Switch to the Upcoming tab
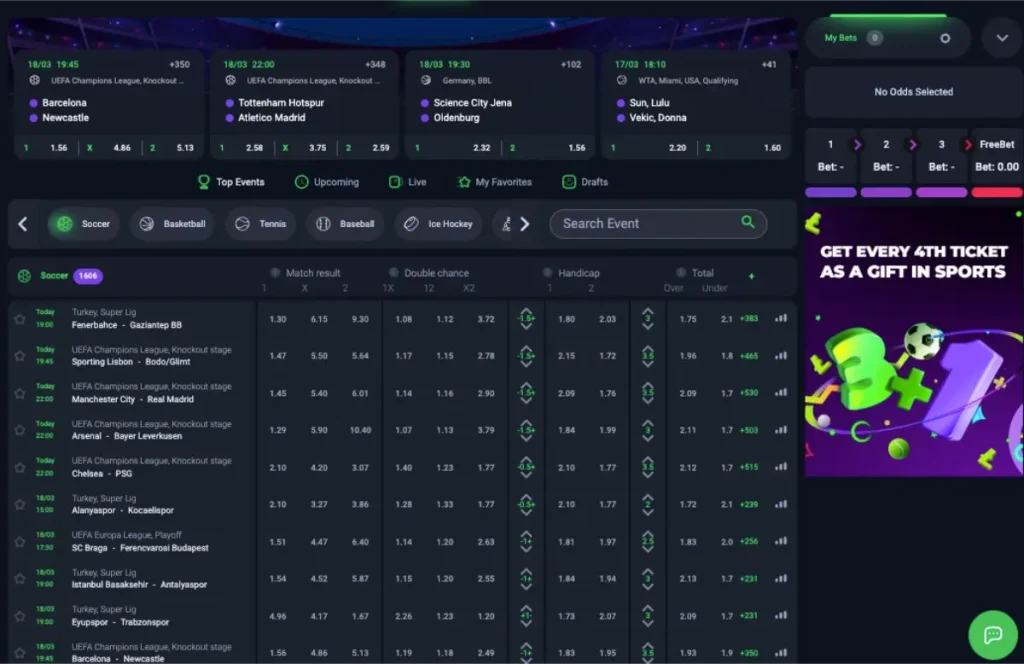The width and height of the screenshot is (1024, 664). [327, 182]
